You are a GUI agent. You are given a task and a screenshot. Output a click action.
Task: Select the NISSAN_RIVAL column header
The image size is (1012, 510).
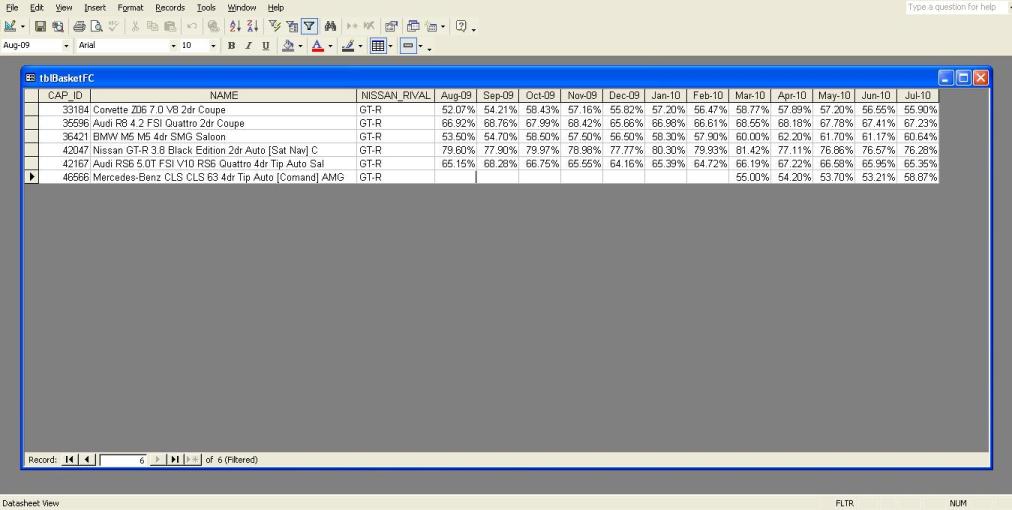[x=395, y=96]
